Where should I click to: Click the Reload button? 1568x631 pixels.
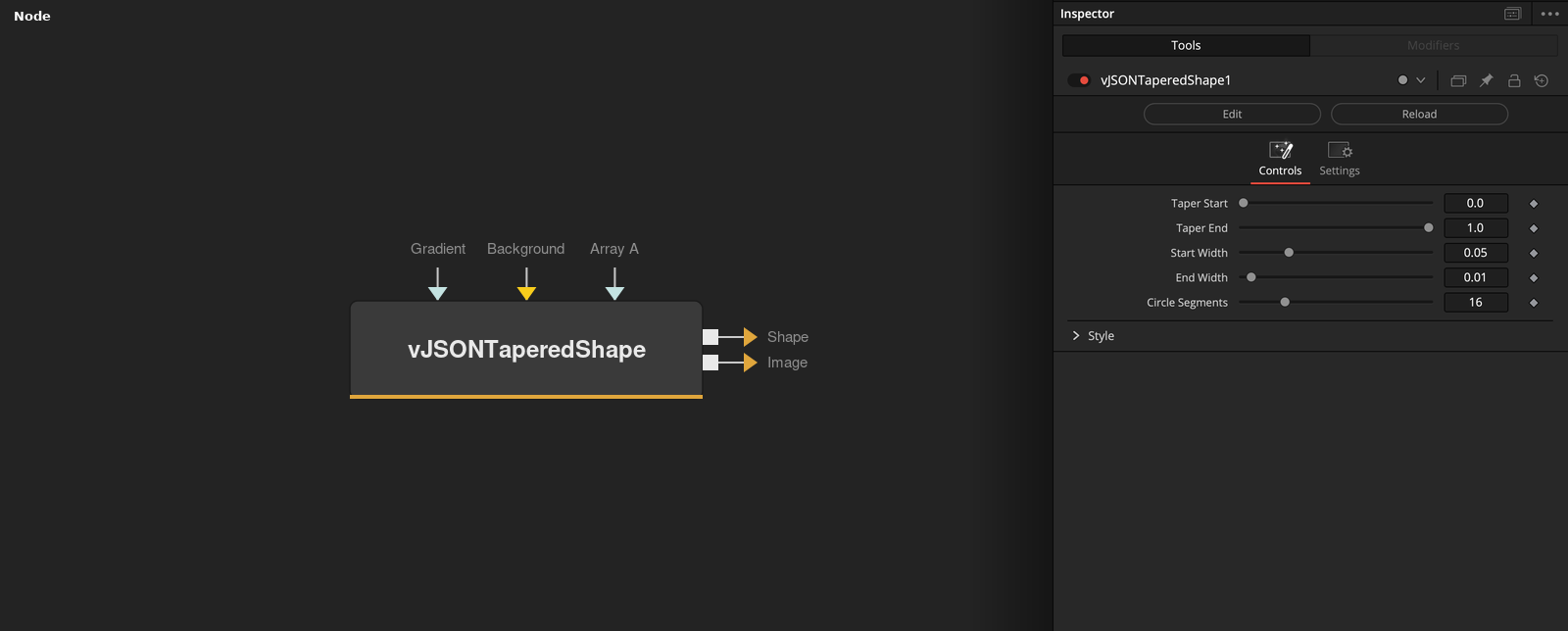click(1419, 114)
